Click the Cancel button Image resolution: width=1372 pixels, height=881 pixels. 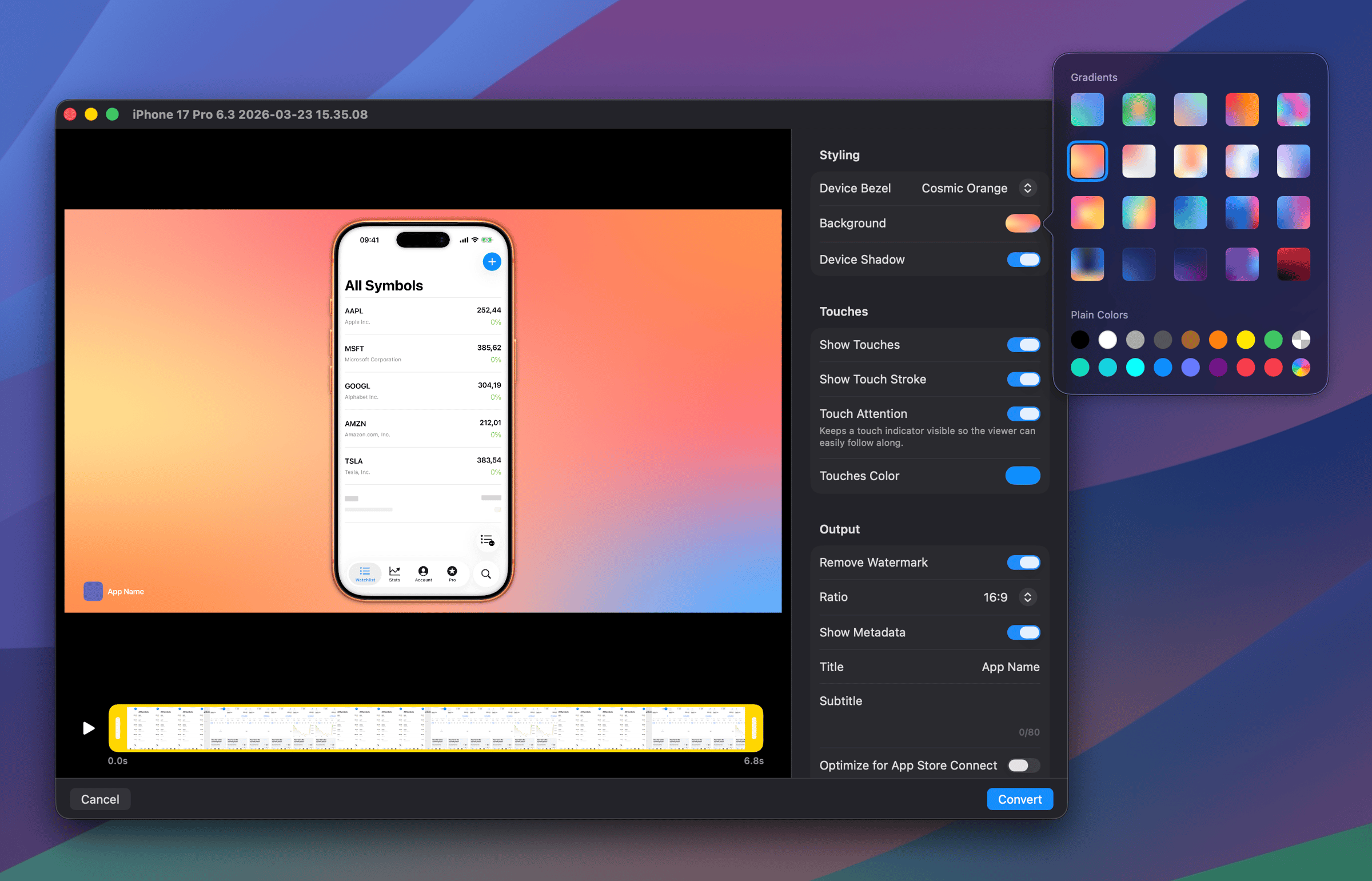point(100,799)
